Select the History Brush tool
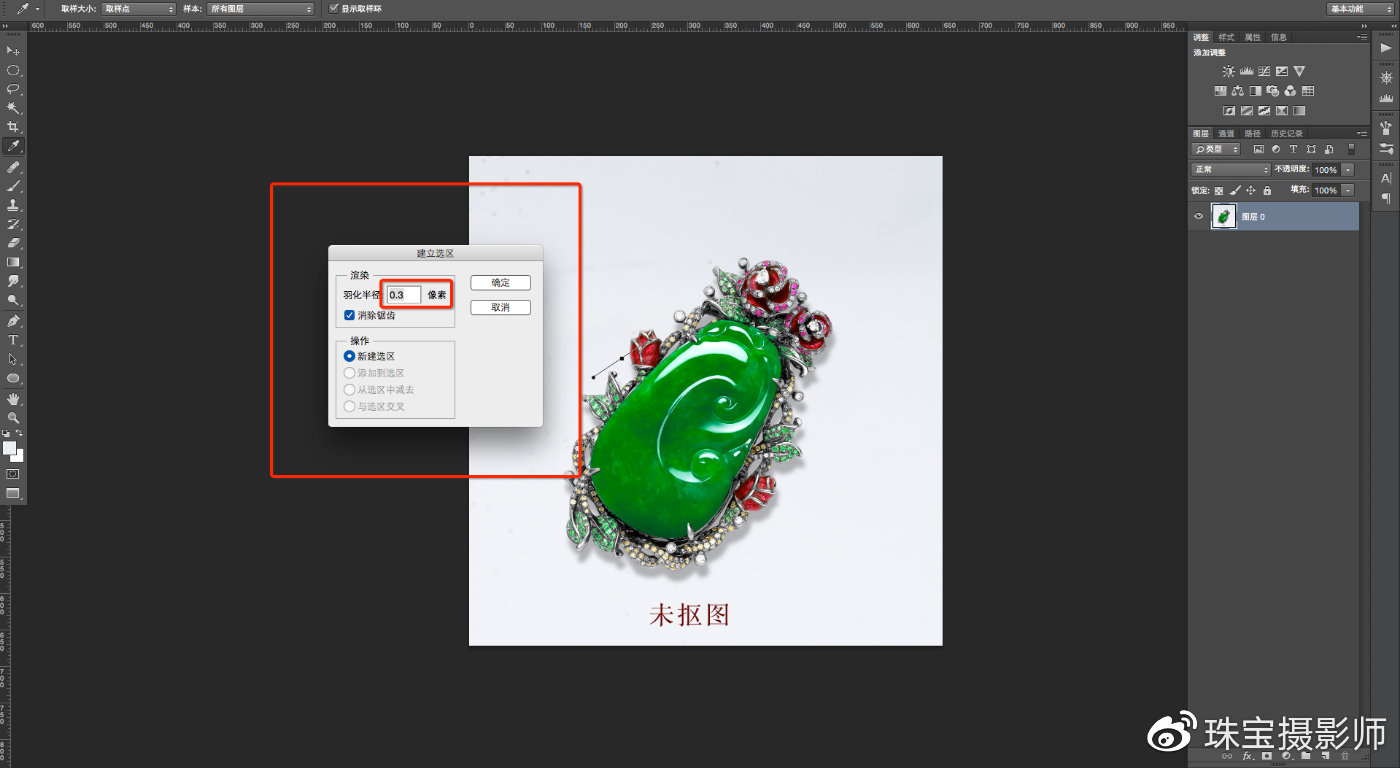This screenshot has height=768, width=1400. point(13,224)
